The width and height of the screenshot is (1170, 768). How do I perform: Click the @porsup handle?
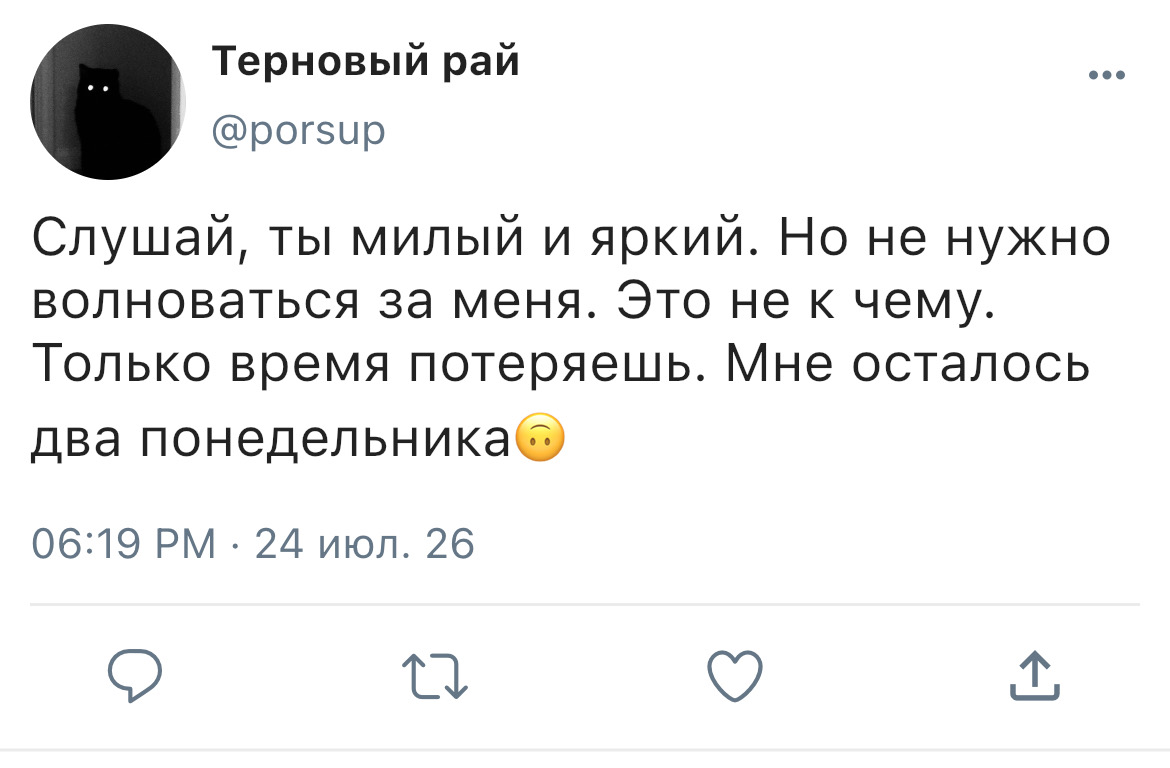[298, 131]
